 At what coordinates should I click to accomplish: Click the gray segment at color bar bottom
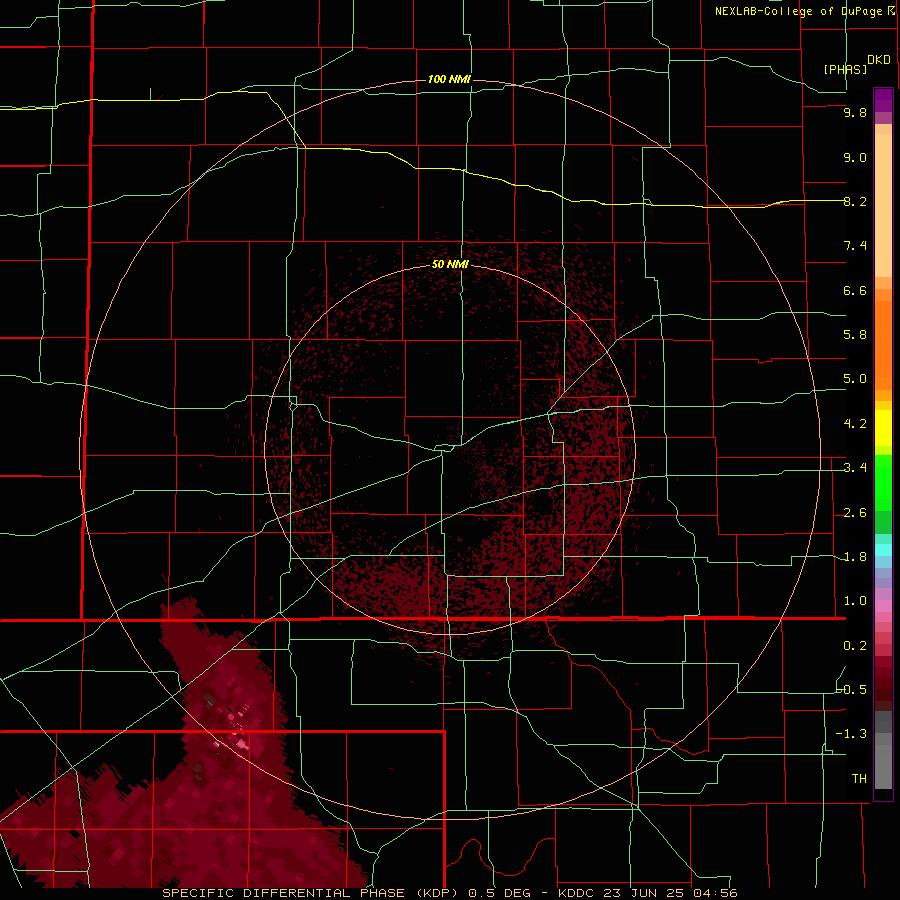883,763
